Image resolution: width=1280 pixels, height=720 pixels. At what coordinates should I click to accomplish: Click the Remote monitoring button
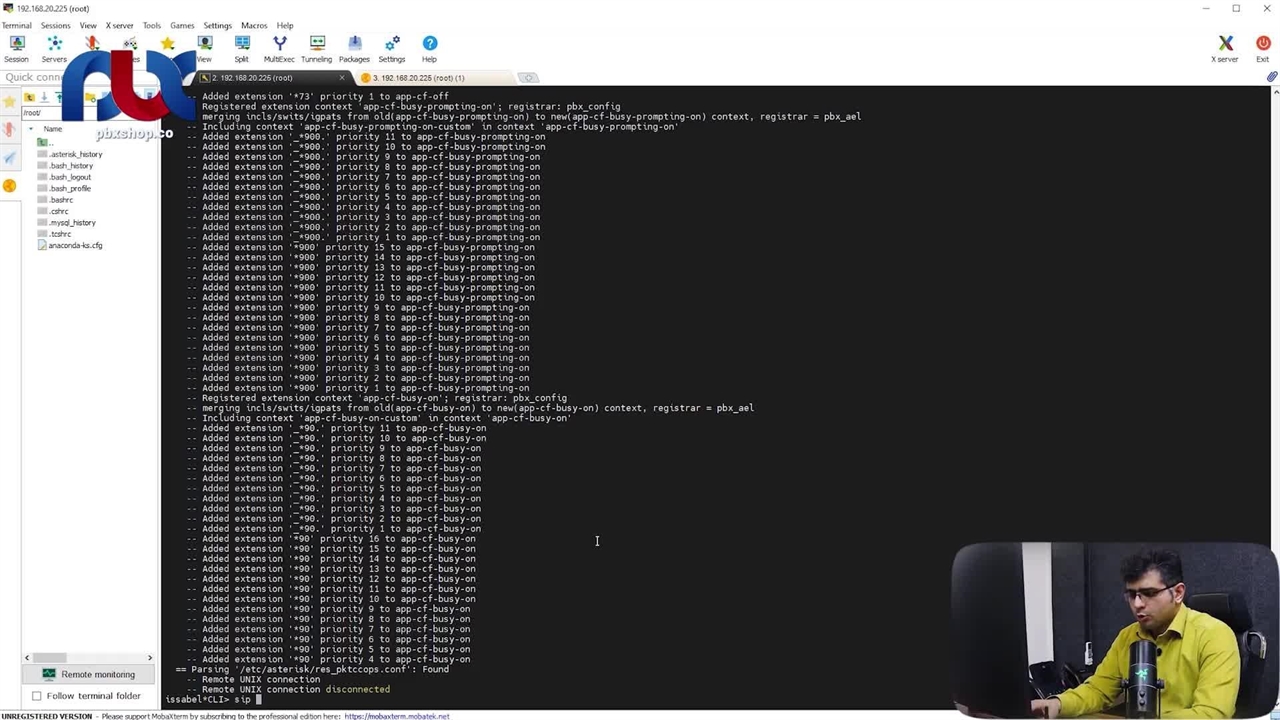tap(89, 674)
